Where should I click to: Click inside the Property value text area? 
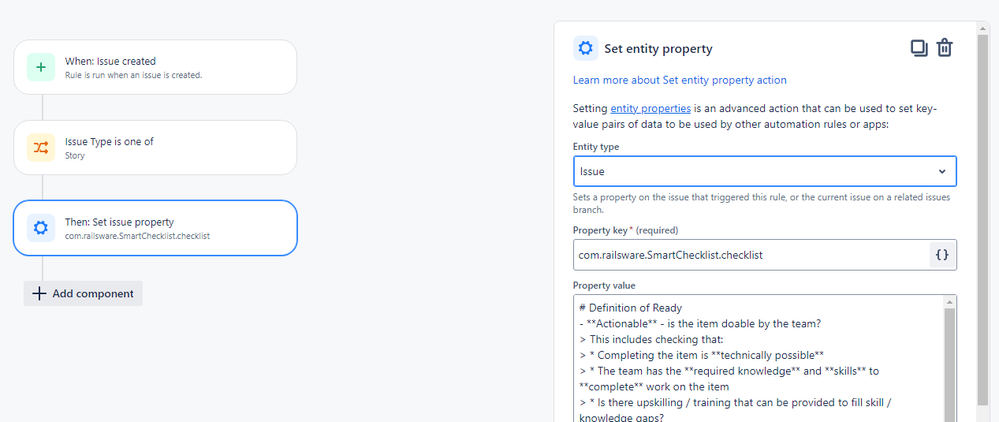pos(758,358)
